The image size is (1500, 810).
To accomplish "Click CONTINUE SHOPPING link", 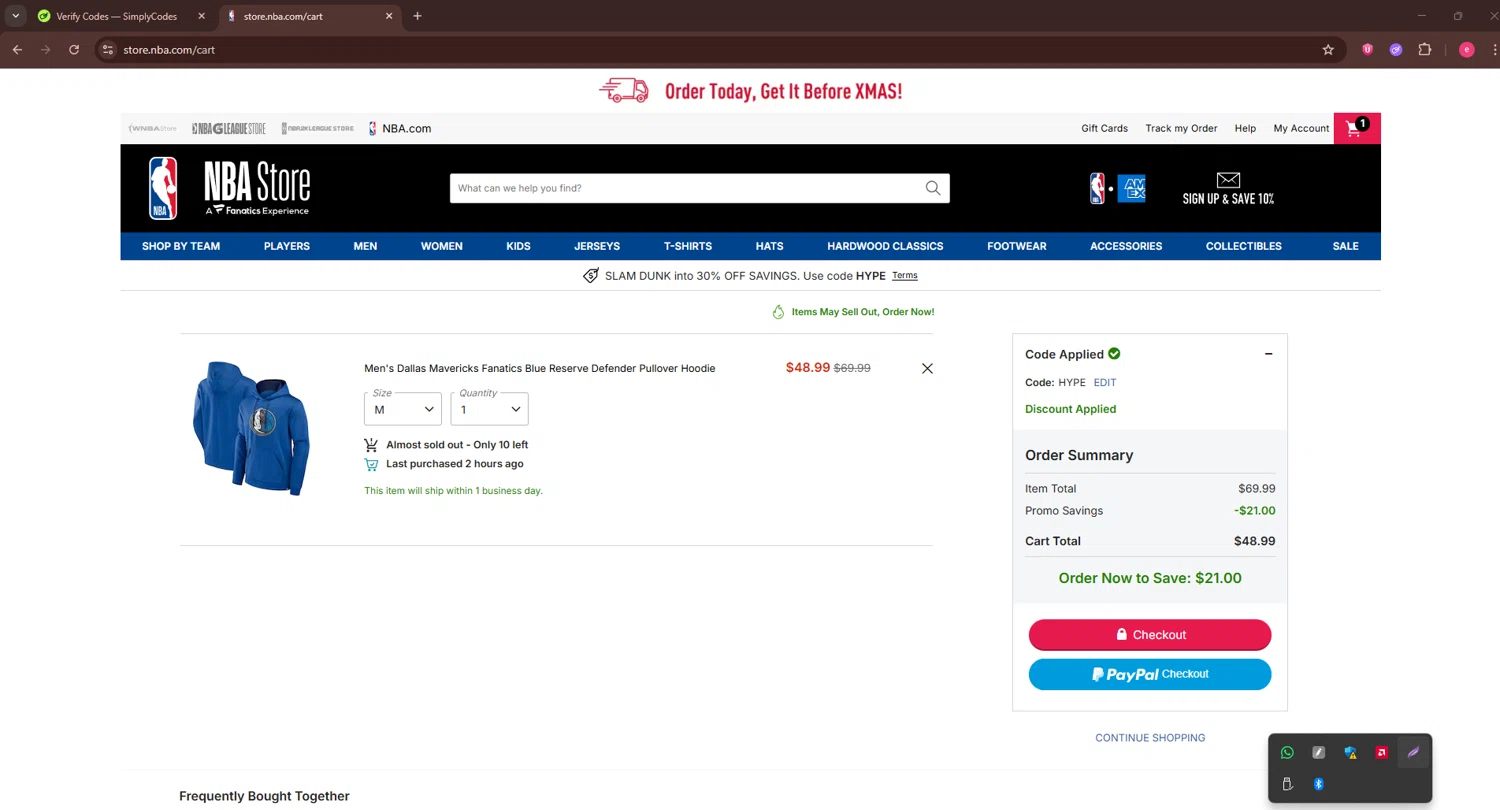I will tap(1150, 738).
